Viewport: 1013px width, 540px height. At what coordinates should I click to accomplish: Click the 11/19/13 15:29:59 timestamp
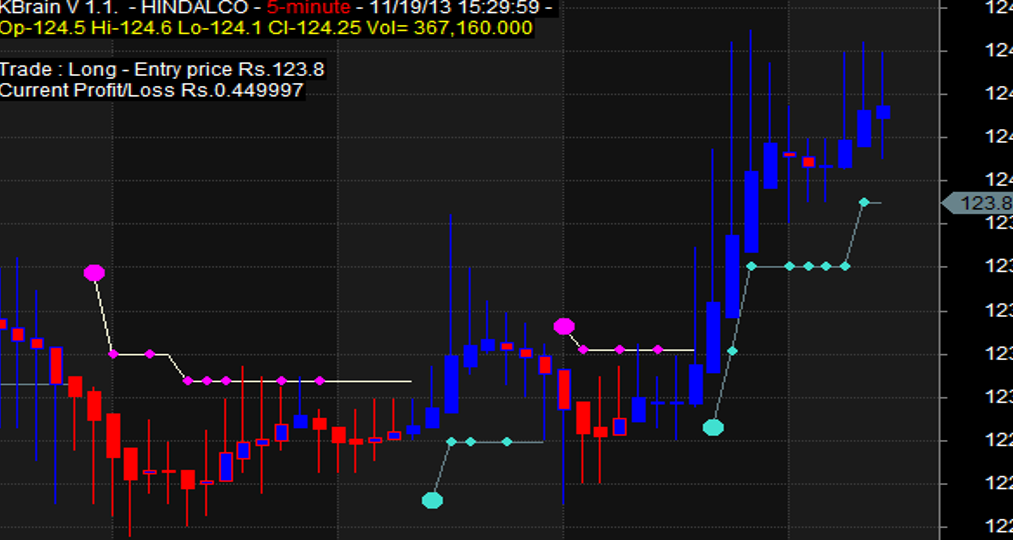click(453, 8)
